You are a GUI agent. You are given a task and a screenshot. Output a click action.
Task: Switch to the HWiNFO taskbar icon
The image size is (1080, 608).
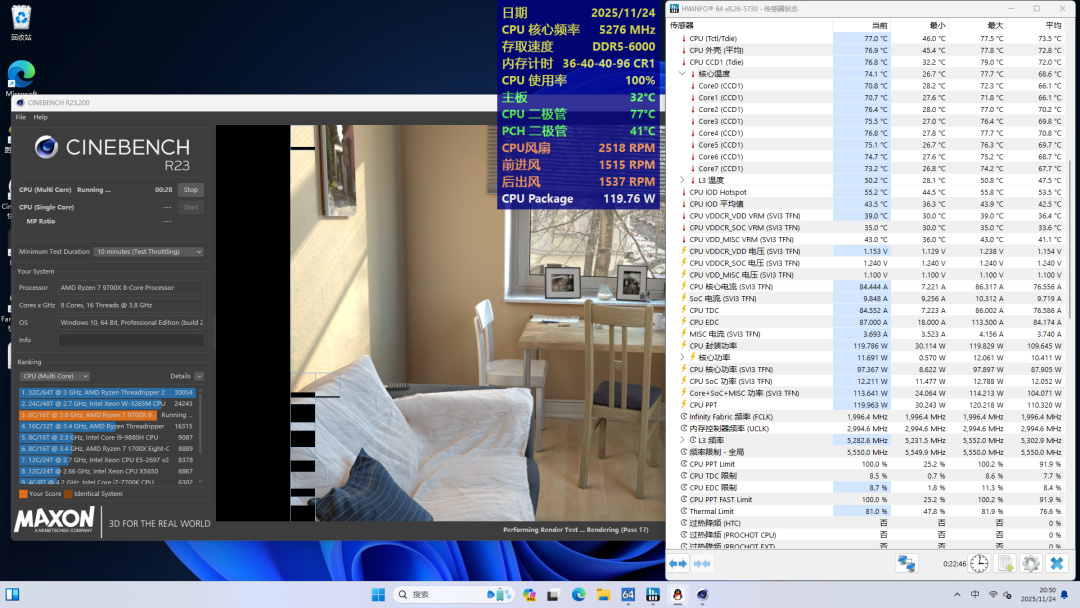point(653,594)
